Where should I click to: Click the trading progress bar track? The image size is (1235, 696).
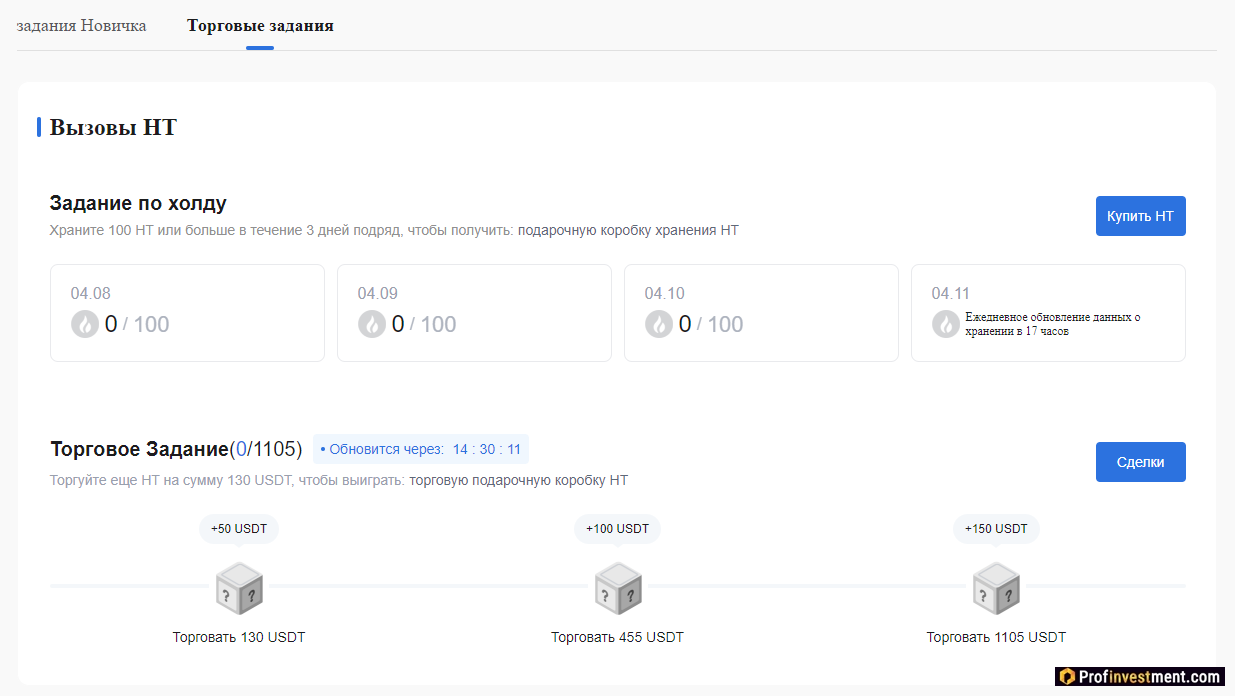618,585
